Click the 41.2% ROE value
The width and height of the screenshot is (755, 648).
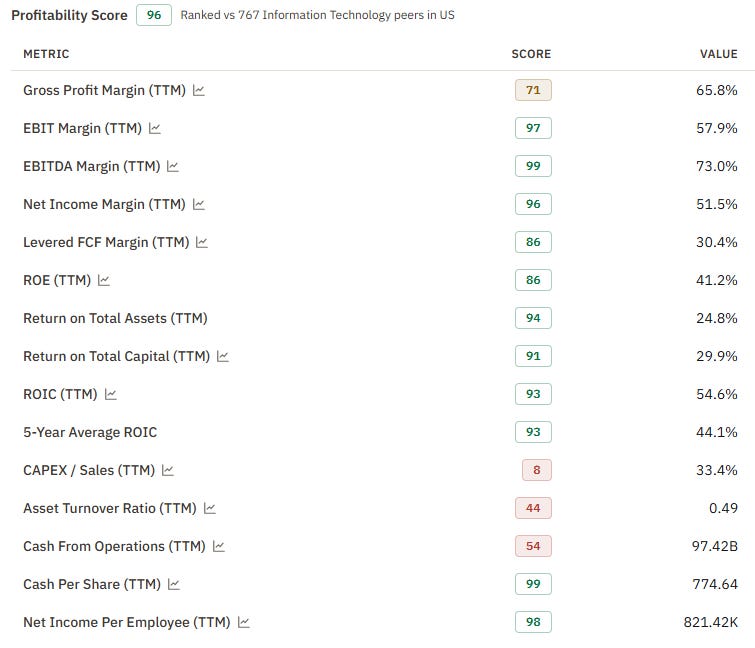pos(716,280)
